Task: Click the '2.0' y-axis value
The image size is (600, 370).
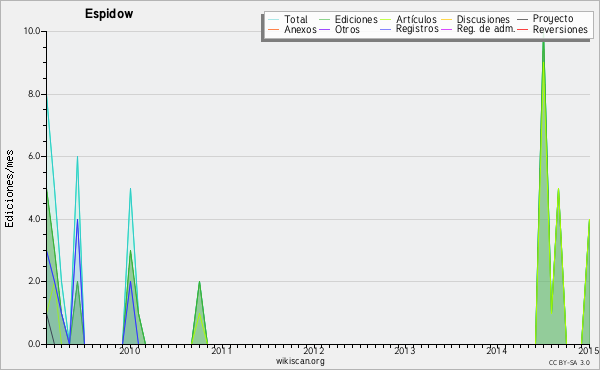Action: tap(34, 281)
